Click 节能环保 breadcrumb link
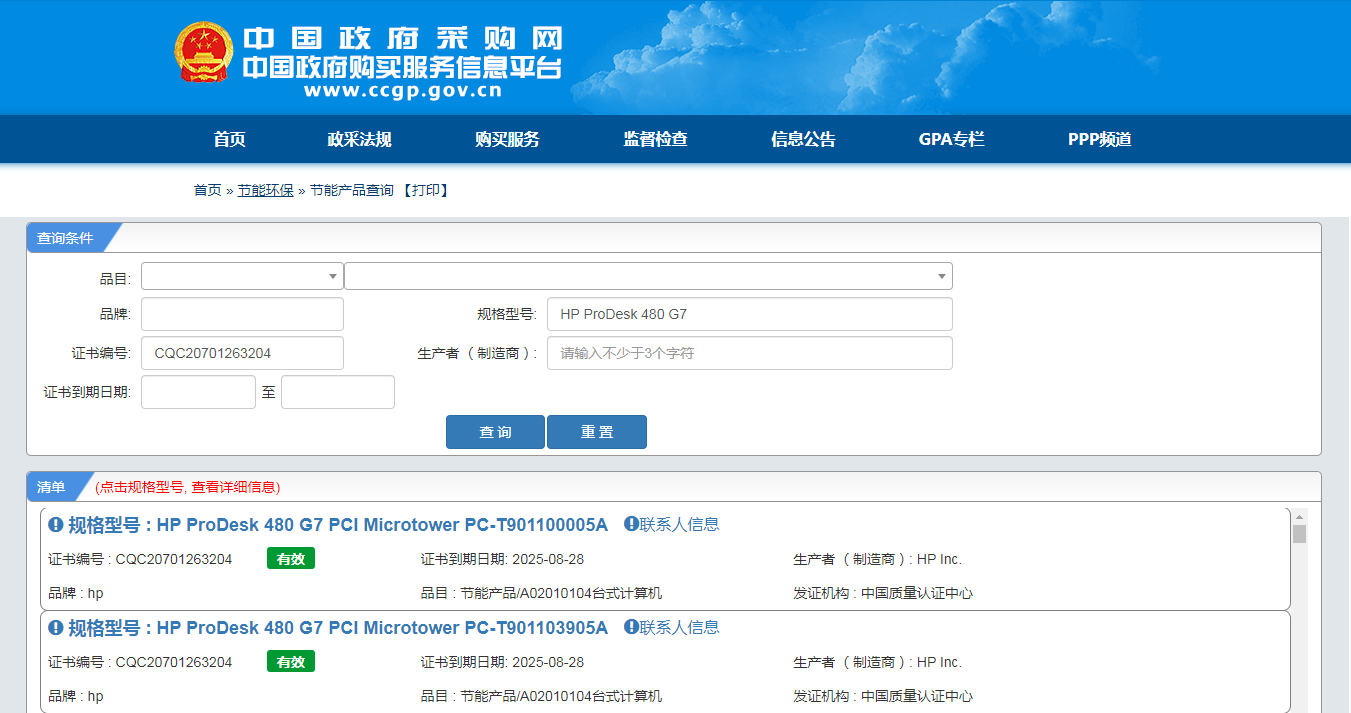 click(x=265, y=190)
